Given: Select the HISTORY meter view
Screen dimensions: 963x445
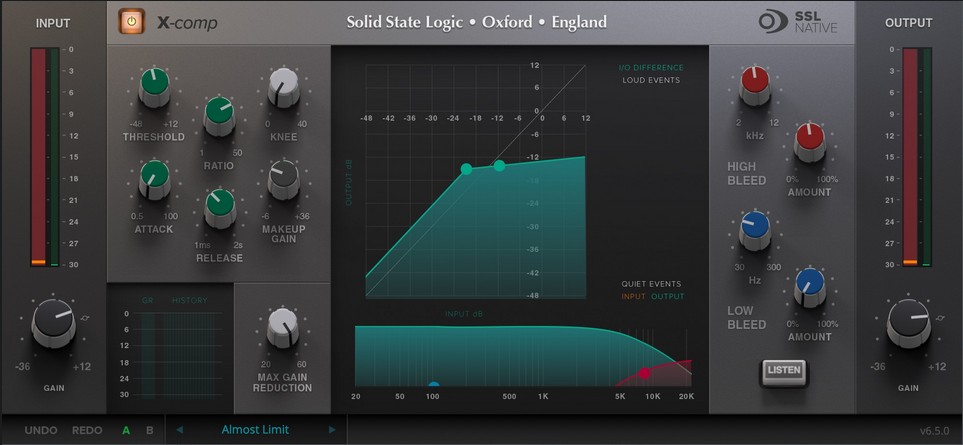Looking at the screenshot, I should click(x=190, y=301).
